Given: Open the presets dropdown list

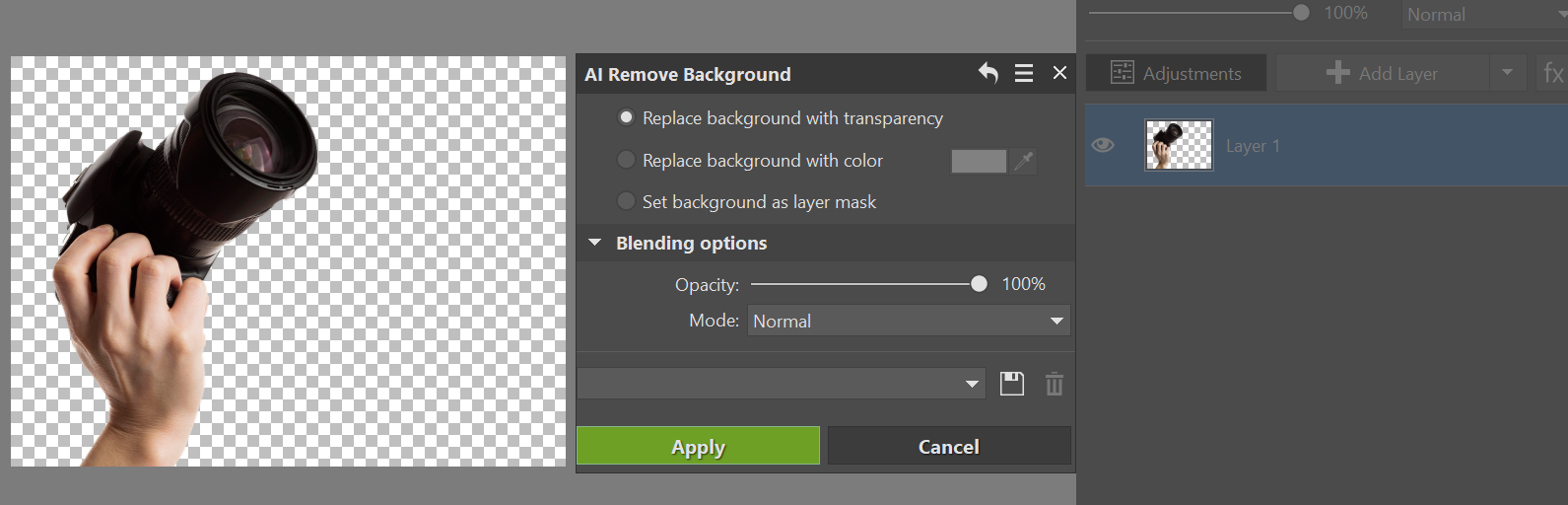Looking at the screenshot, I should click(782, 384).
